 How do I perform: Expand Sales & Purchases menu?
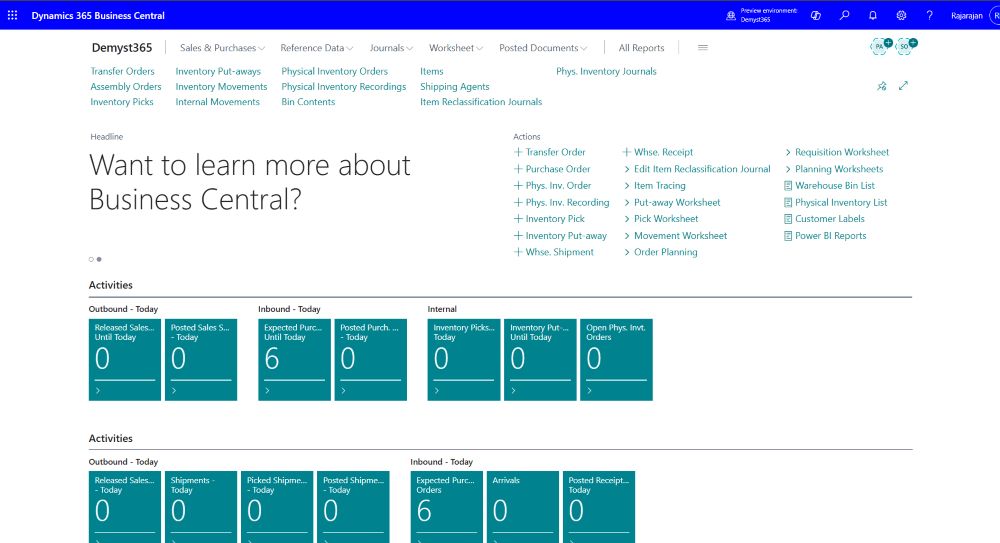point(222,48)
